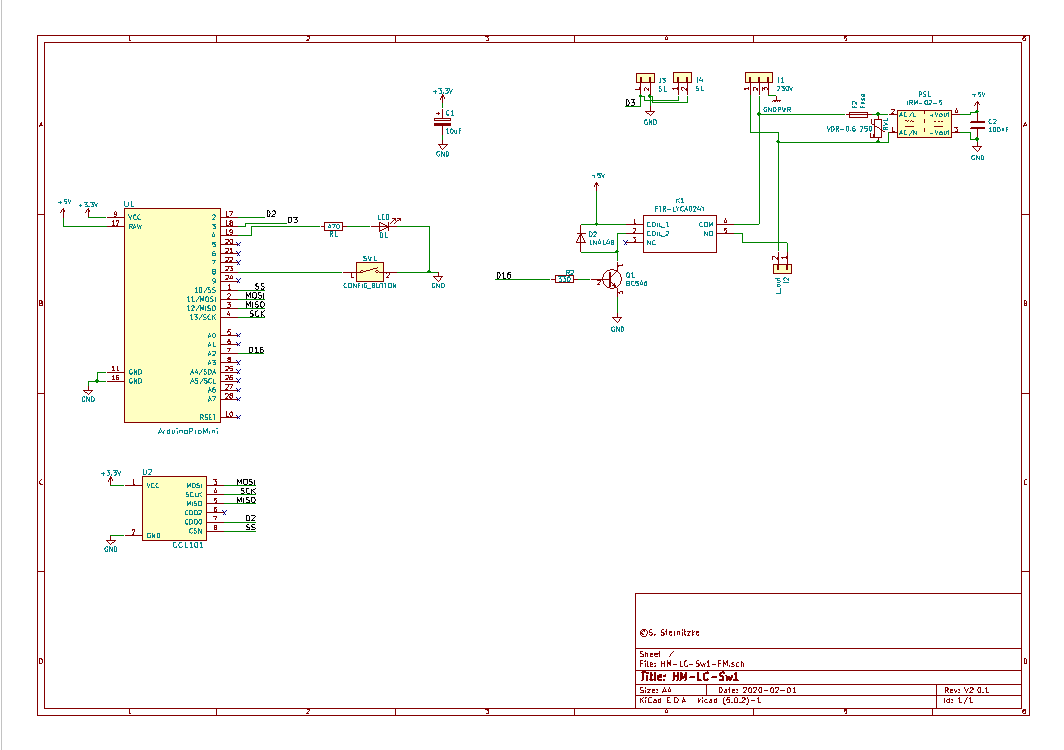Click the GNDPWR earth symbol near J1
This screenshot has width=1064, height=750.
pyautogui.click(x=776, y=102)
